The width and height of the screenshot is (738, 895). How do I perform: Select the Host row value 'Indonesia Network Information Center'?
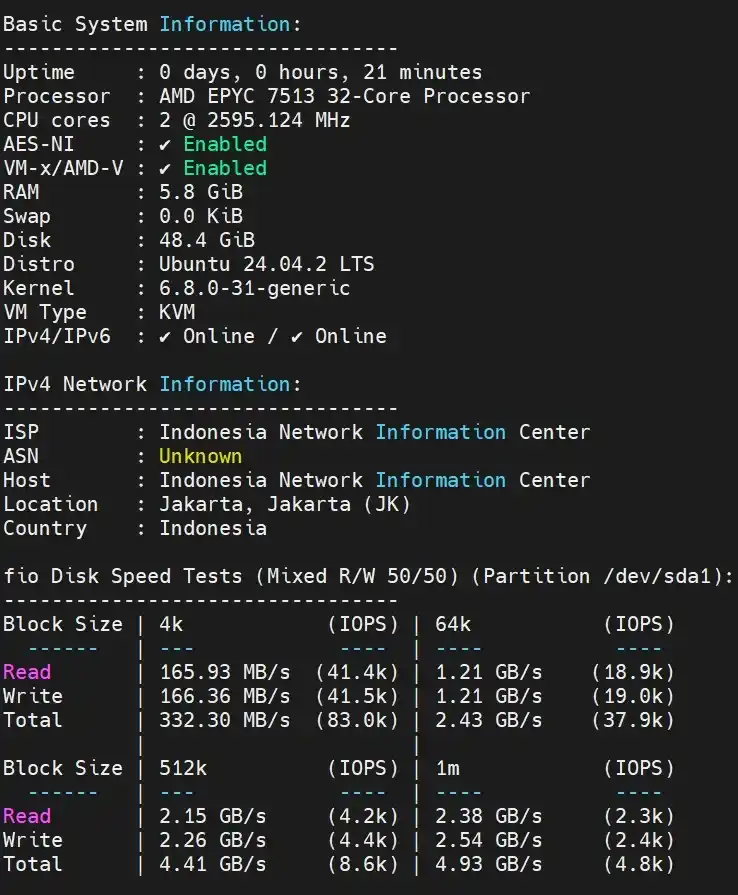(x=374, y=480)
